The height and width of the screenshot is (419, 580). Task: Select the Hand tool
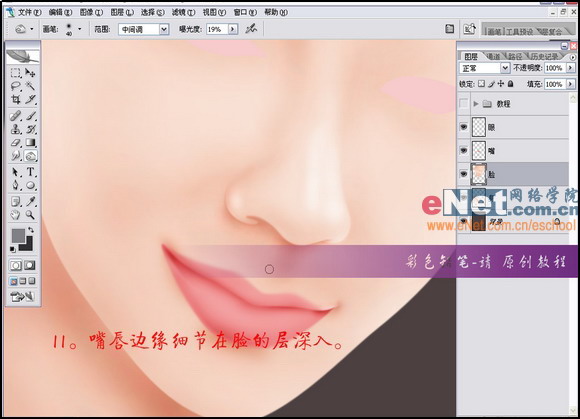click(x=15, y=215)
